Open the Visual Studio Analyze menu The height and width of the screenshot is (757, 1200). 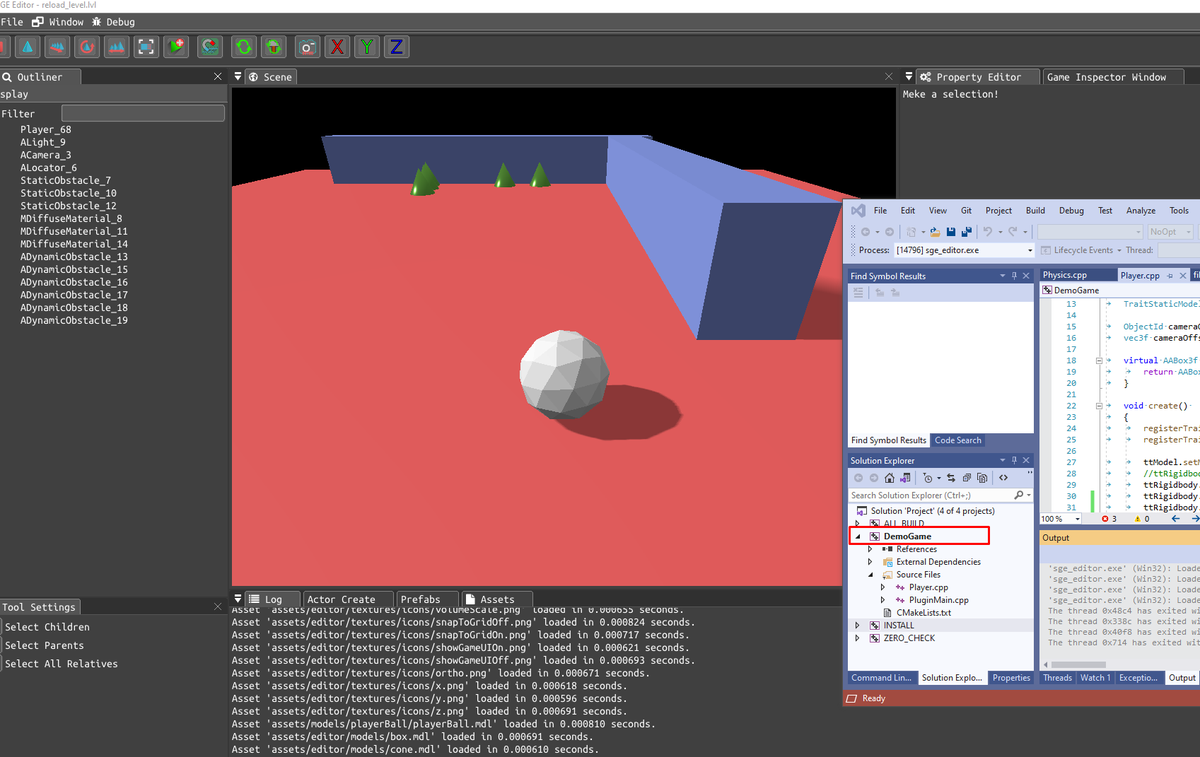pyautogui.click(x=1141, y=211)
